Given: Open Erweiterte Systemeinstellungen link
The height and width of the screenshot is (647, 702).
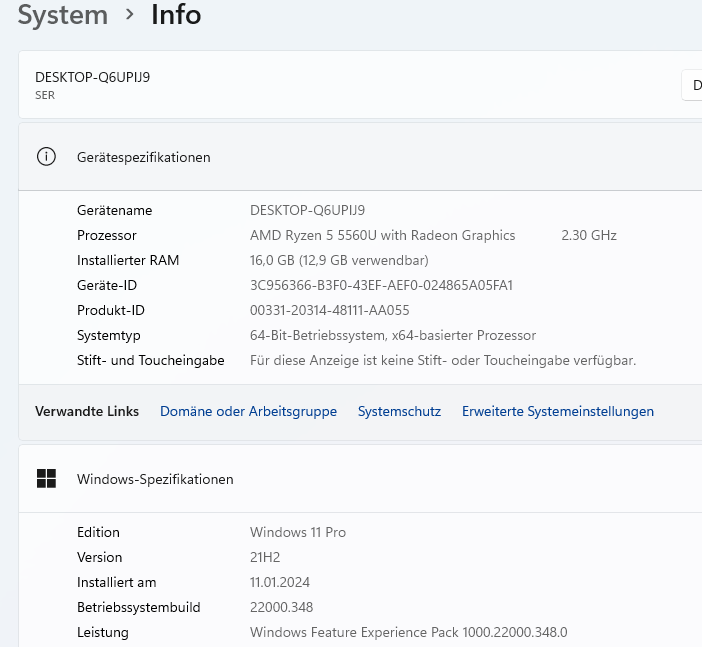Looking at the screenshot, I should (x=557, y=411).
